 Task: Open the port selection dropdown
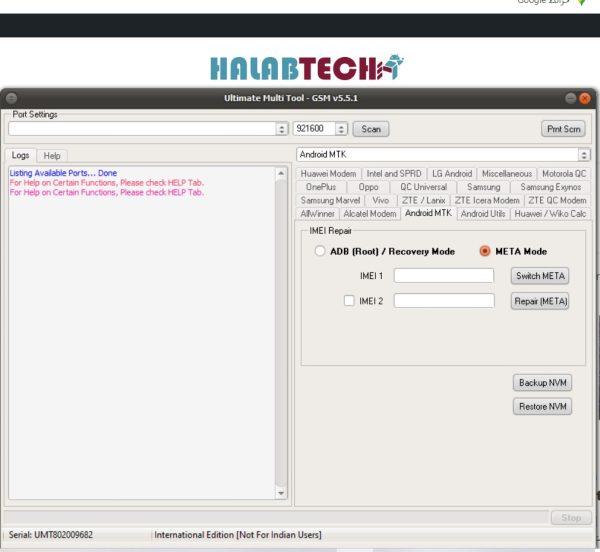pos(282,129)
